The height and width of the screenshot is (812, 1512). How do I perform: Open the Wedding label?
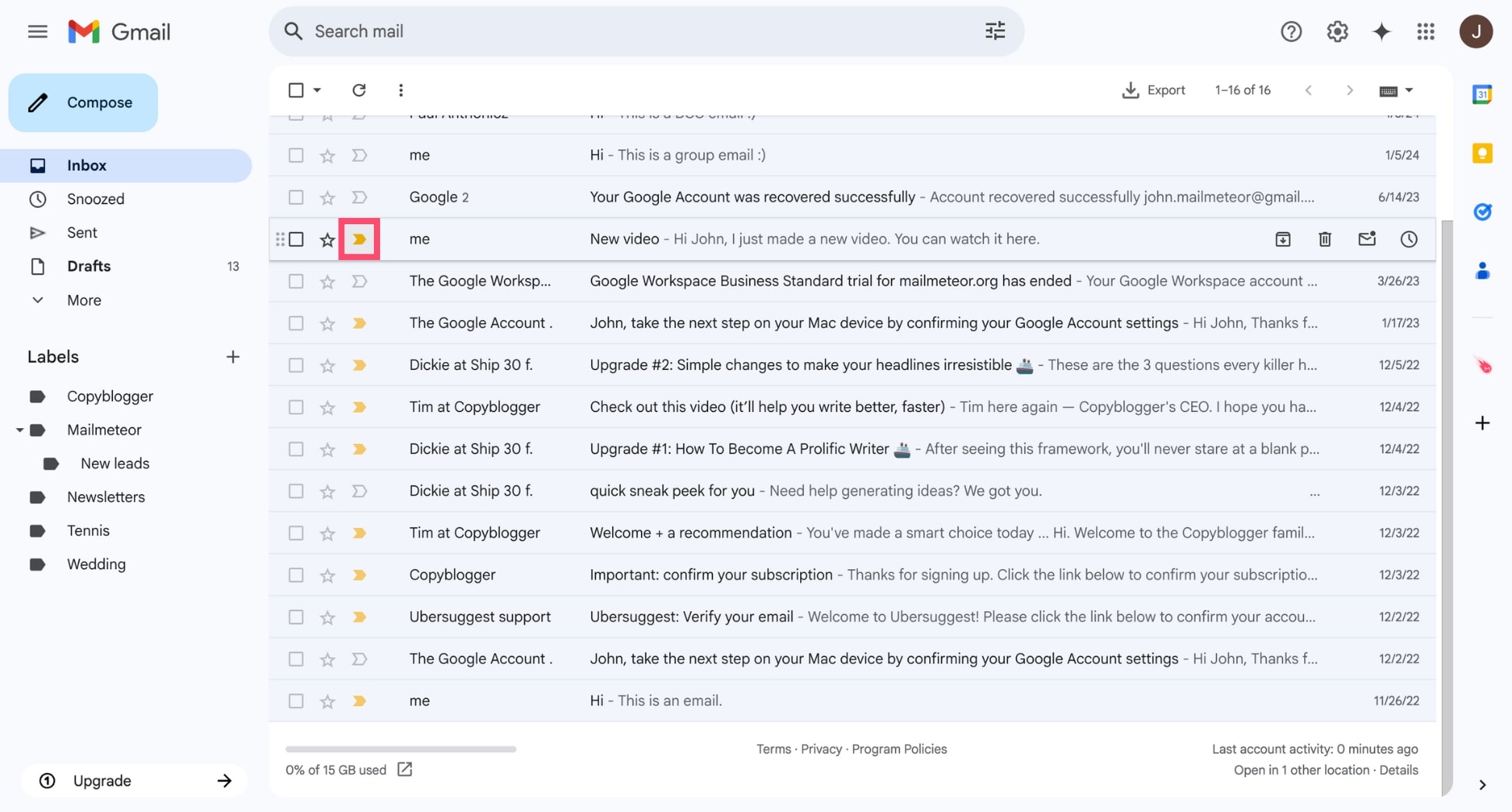click(x=96, y=564)
